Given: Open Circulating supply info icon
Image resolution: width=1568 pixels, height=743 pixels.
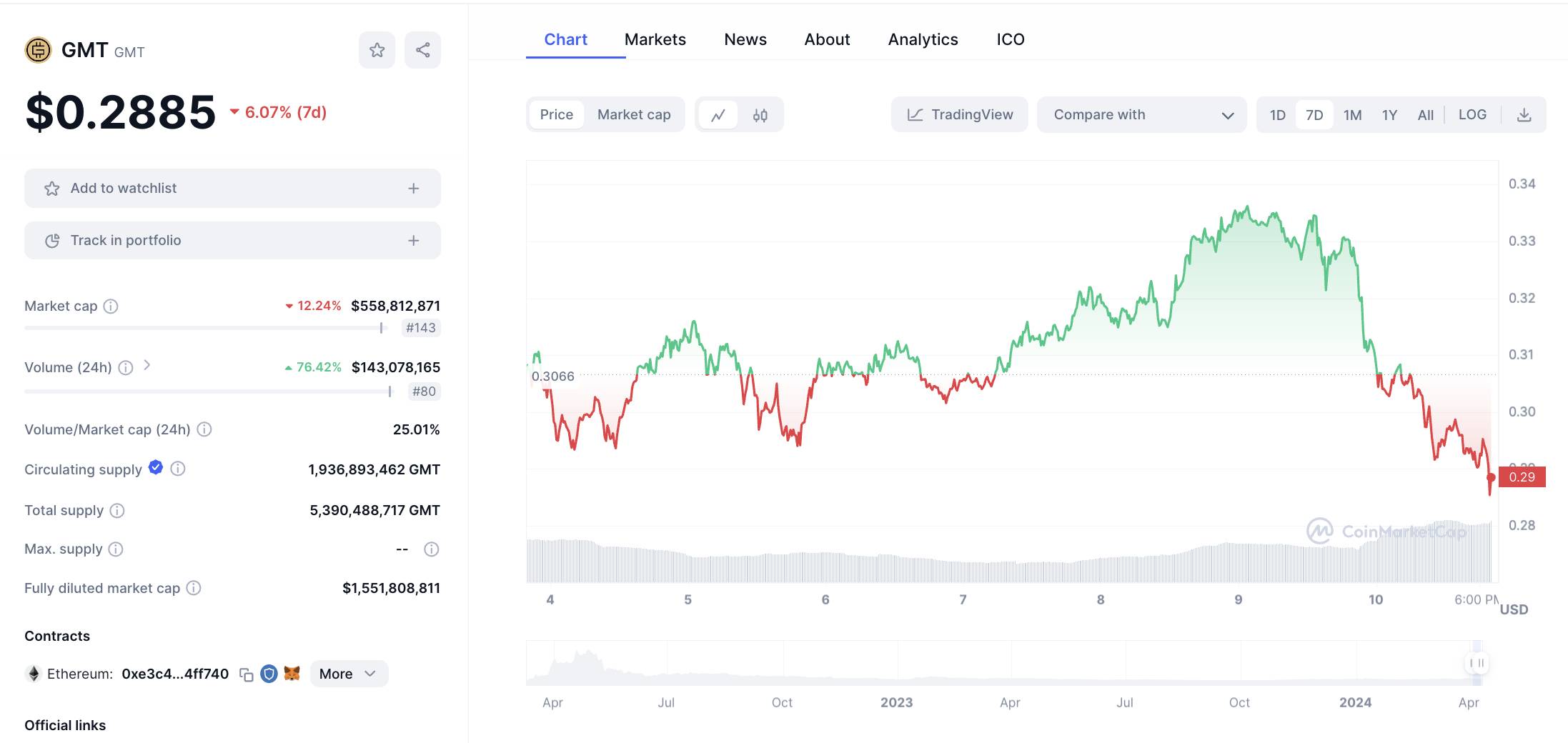Looking at the screenshot, I should [178, 469].
